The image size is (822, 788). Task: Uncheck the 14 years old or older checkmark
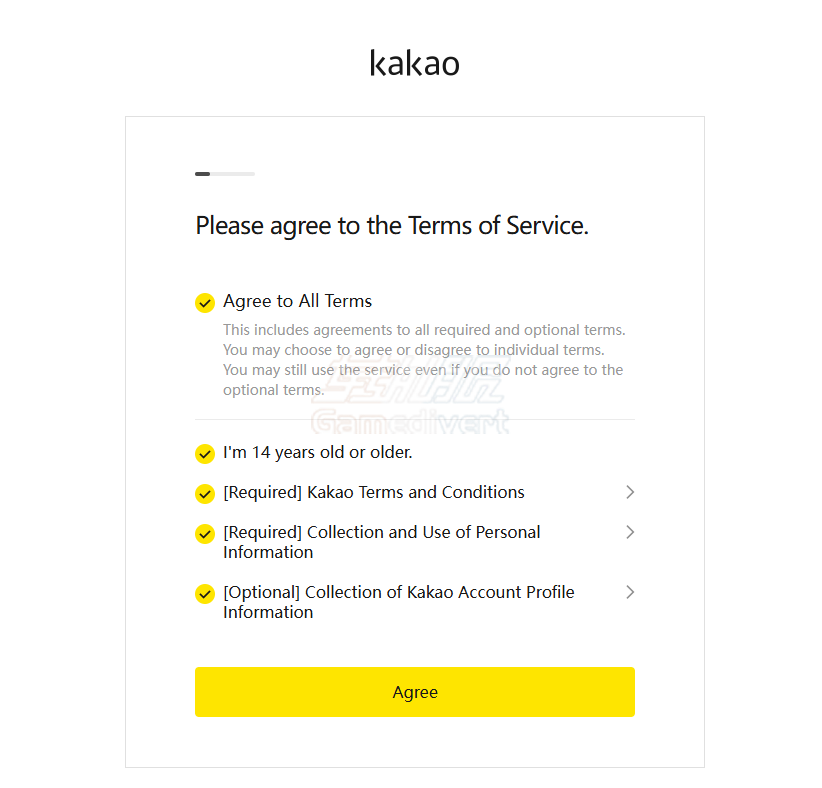(205, 453)
